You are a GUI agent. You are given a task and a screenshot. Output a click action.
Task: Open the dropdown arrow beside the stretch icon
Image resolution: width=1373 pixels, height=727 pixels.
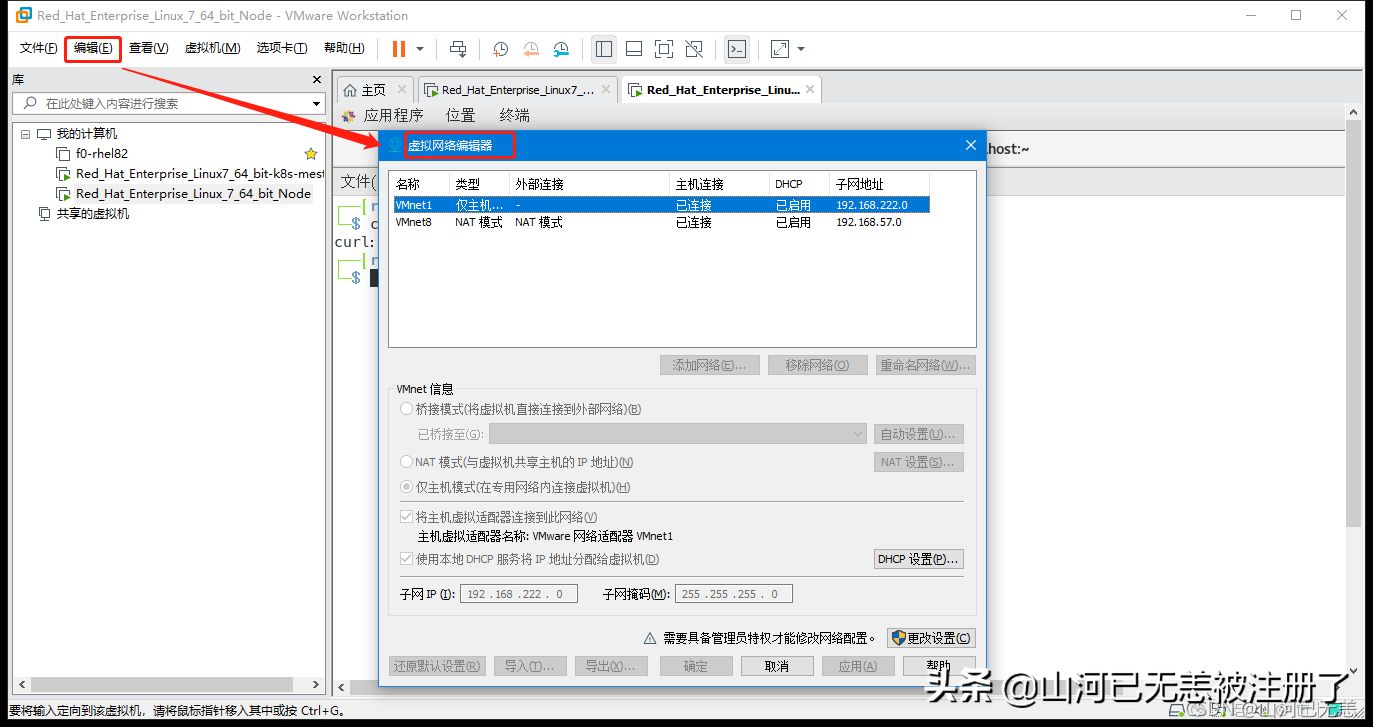pos(801,48)
